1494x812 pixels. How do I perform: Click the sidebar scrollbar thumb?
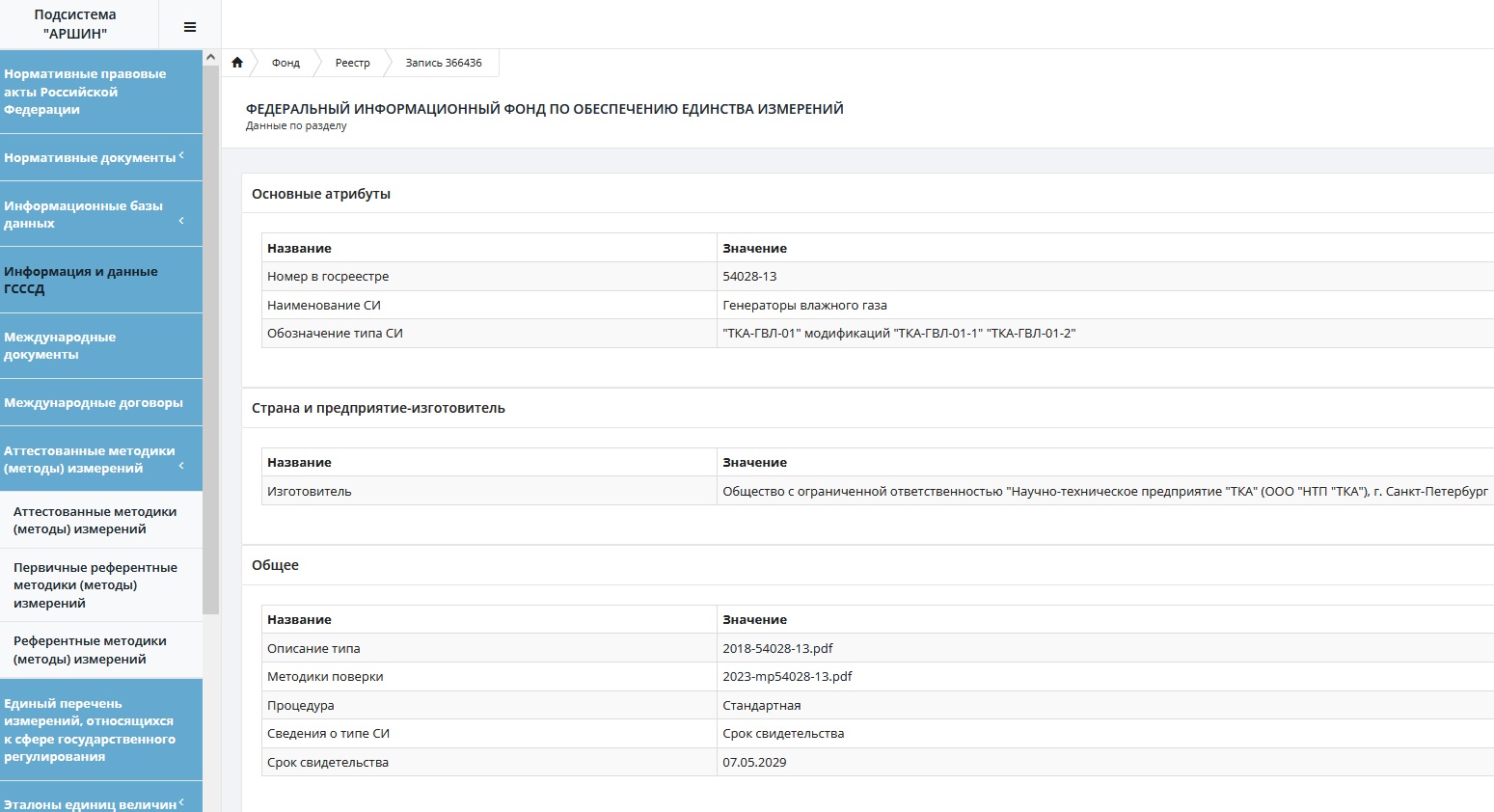coord(211,339)
